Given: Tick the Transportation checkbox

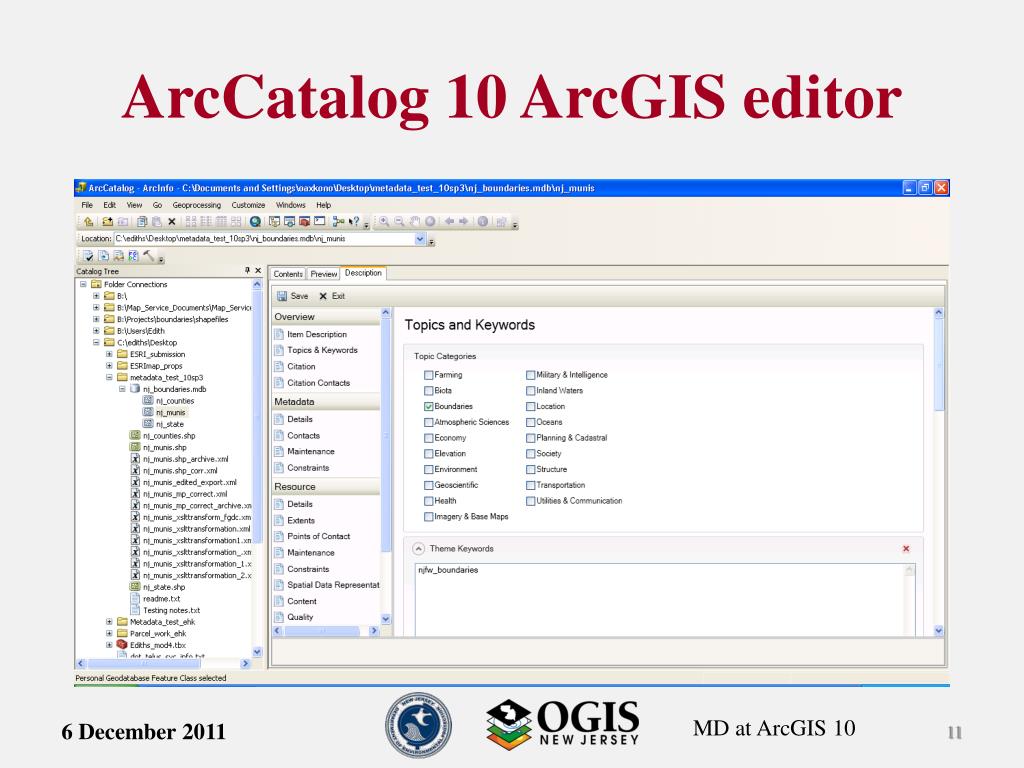Looking at the screenshot, I should click(x=530, y=485).
